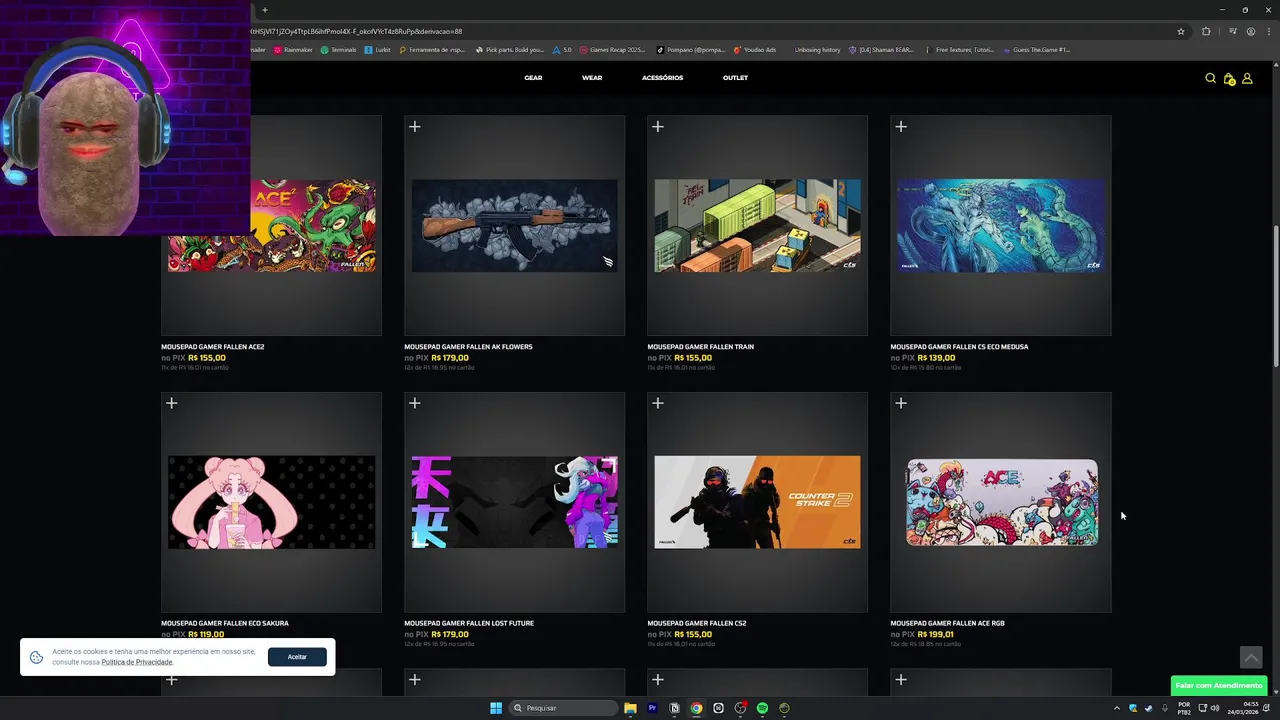Open Mousepad Gamer Fallen Ace RGB title

pyautogui.click(x=947, y=623)
